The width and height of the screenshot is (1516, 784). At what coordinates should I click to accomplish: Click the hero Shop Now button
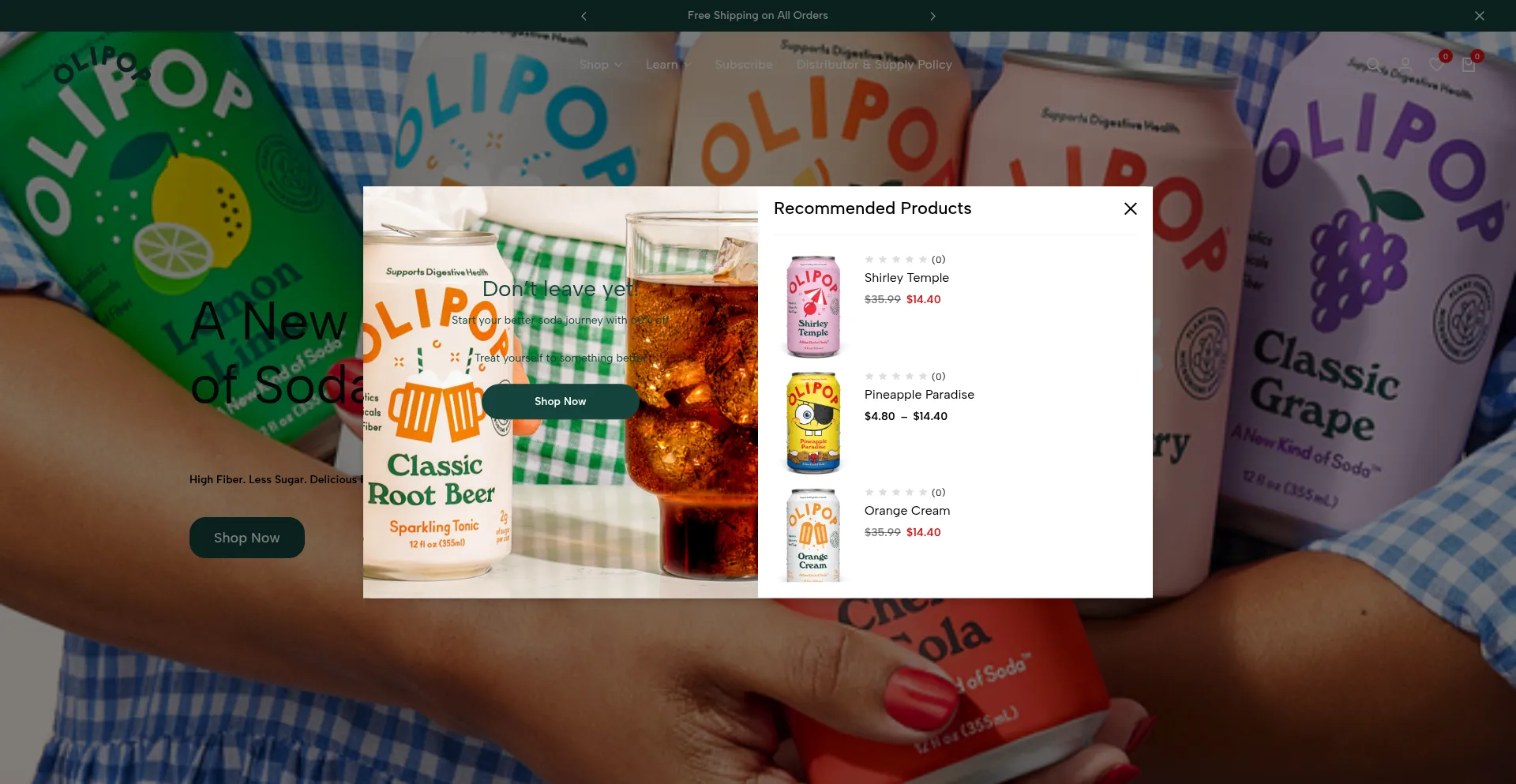coord(247,538)
